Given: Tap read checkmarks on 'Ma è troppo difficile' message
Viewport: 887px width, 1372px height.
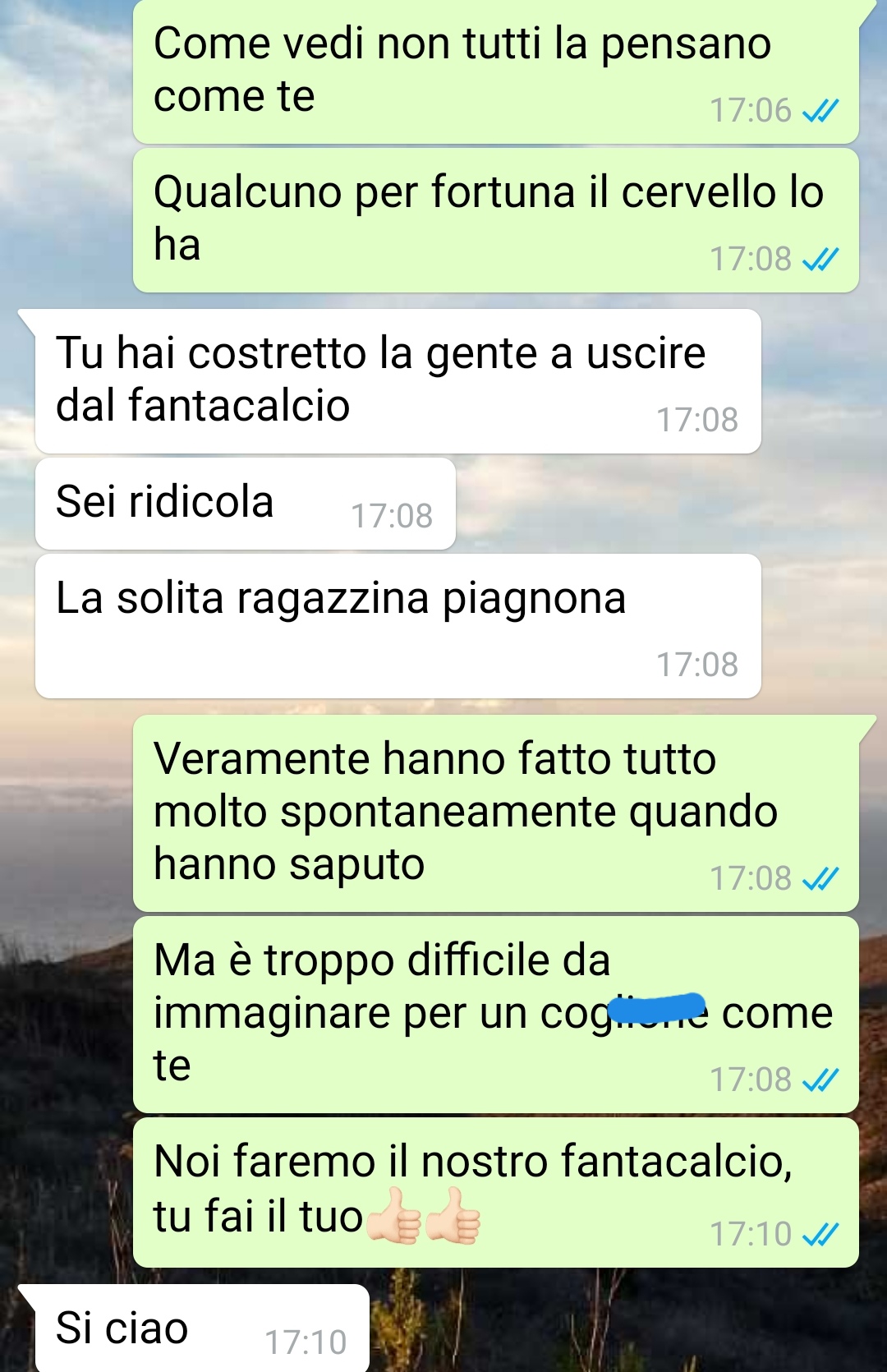Looking at the screenshot, I should tap(820, 1080).
